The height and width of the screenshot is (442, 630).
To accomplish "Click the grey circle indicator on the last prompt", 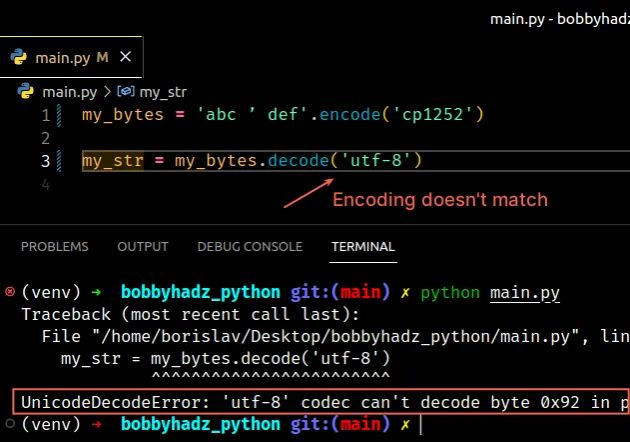I will (10, 424).
